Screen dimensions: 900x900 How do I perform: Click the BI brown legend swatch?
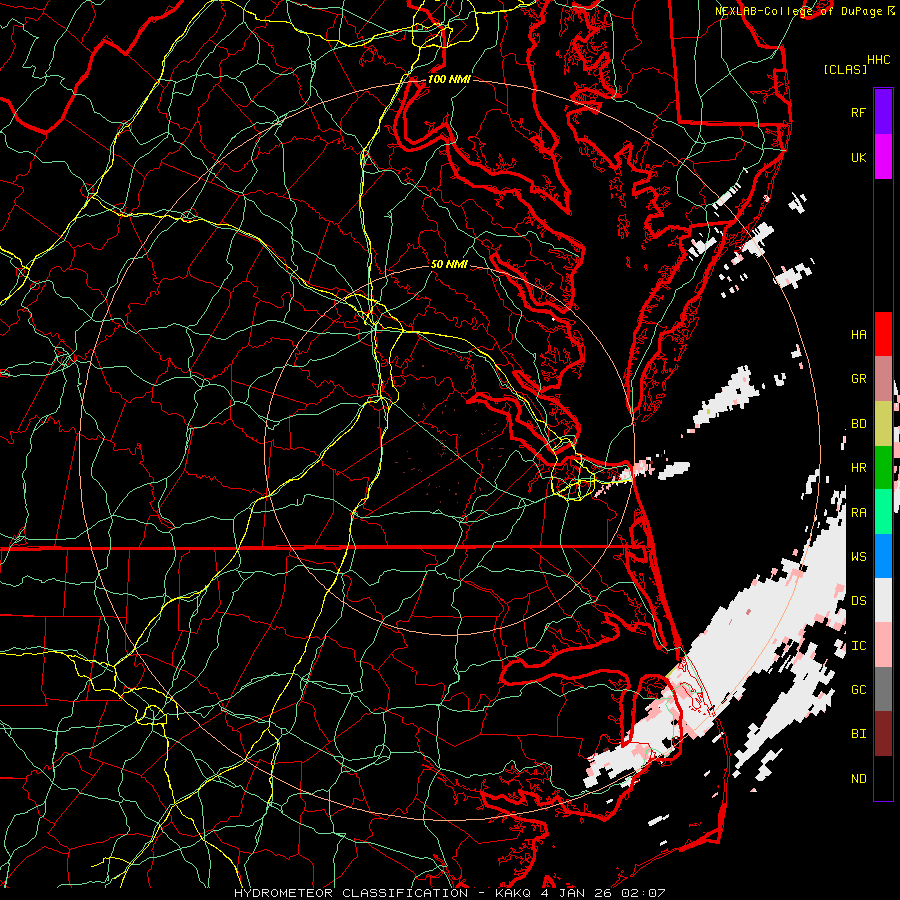point(883,734)
